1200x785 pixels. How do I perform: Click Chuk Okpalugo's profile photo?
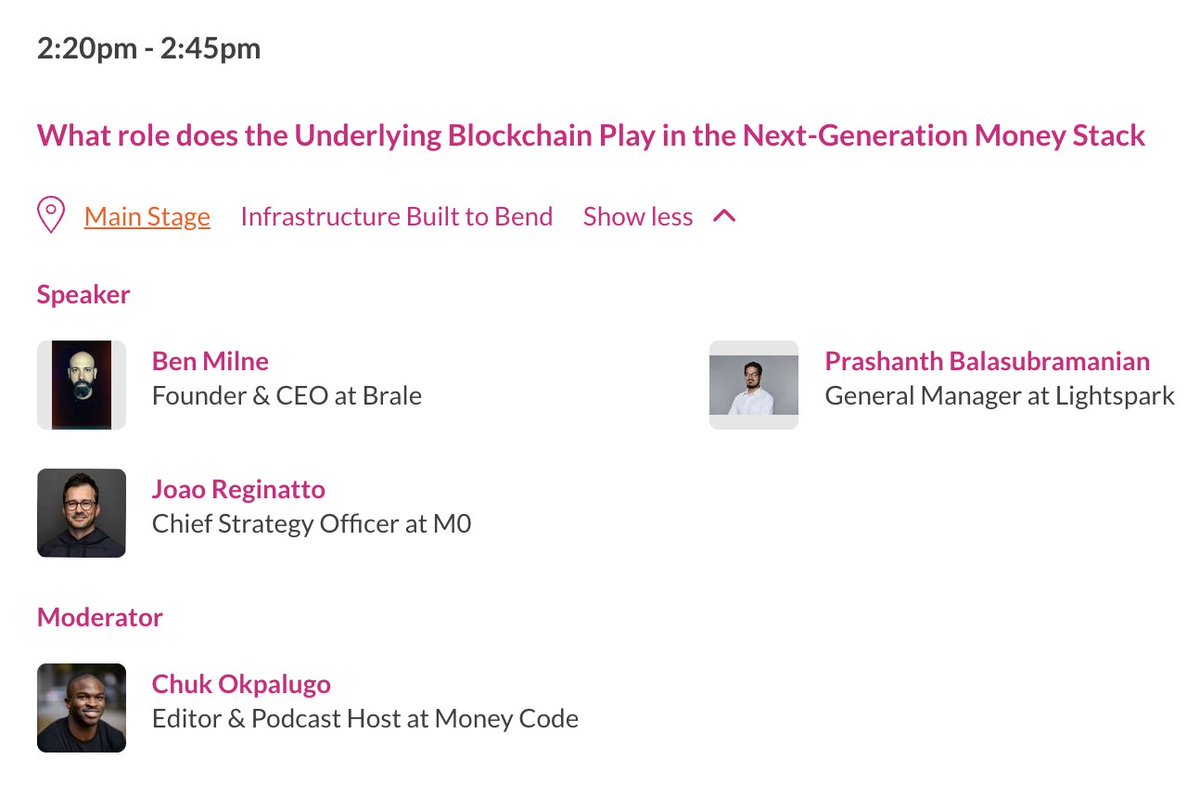coord(81,708)
